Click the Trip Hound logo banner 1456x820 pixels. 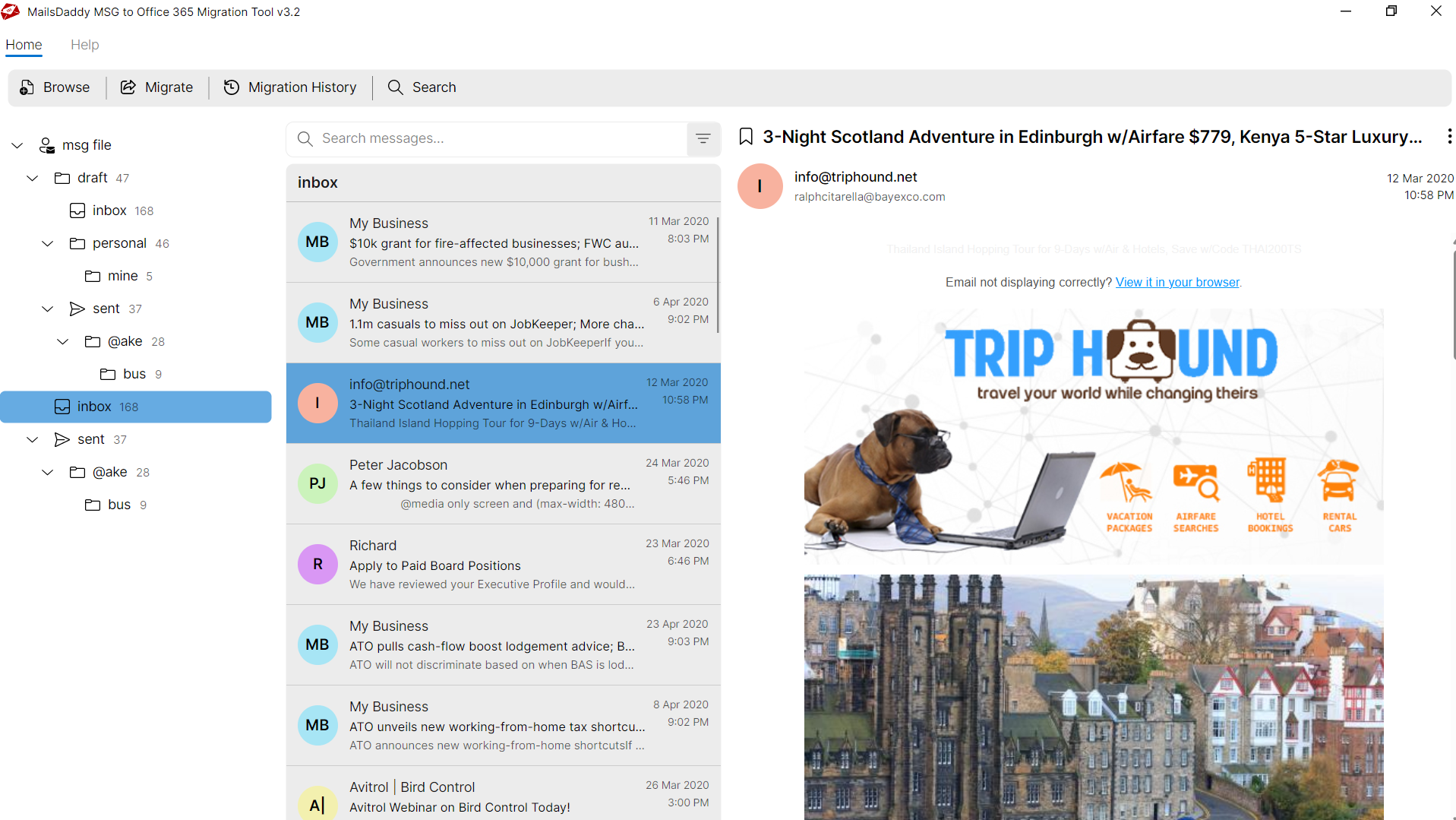pos(1112,361)
